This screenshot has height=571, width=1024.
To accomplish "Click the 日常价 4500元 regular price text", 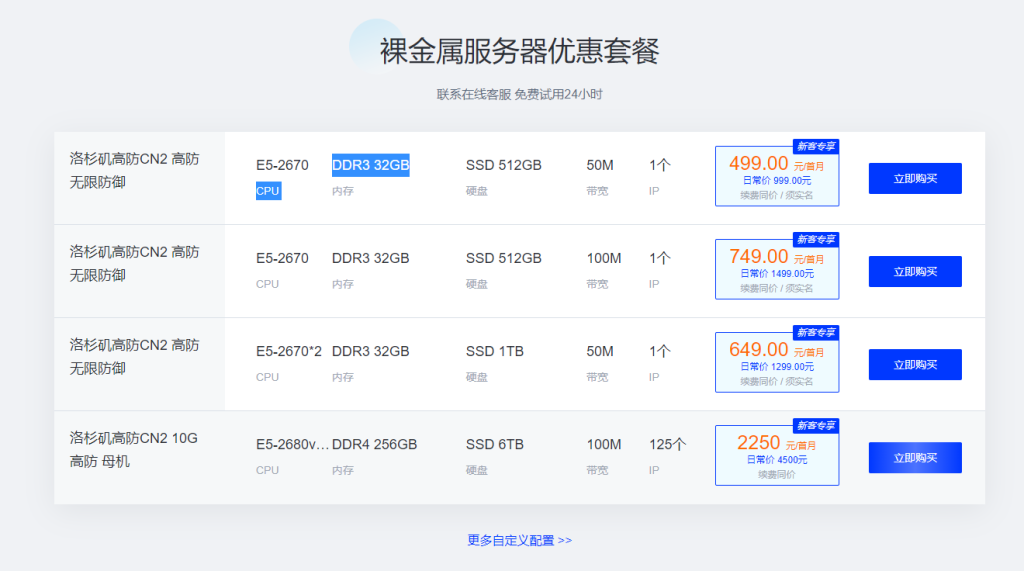I will (x=777, y=460).
